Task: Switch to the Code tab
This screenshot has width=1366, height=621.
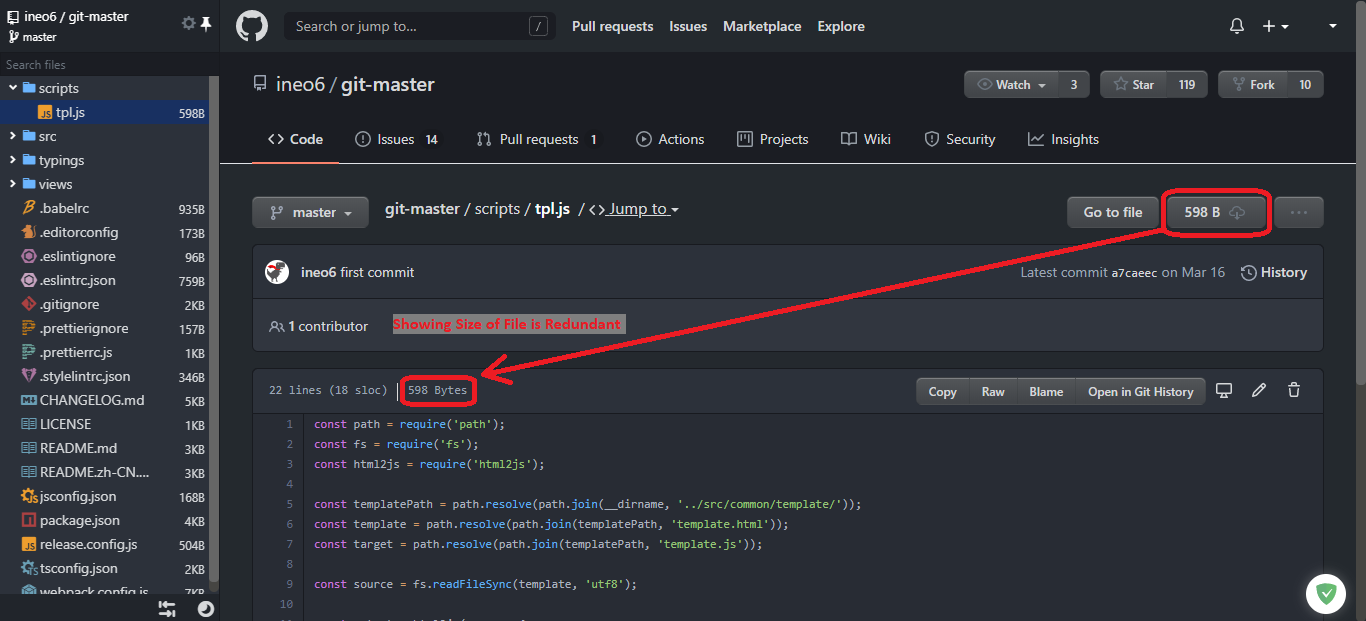Action: tap(295, 139)
